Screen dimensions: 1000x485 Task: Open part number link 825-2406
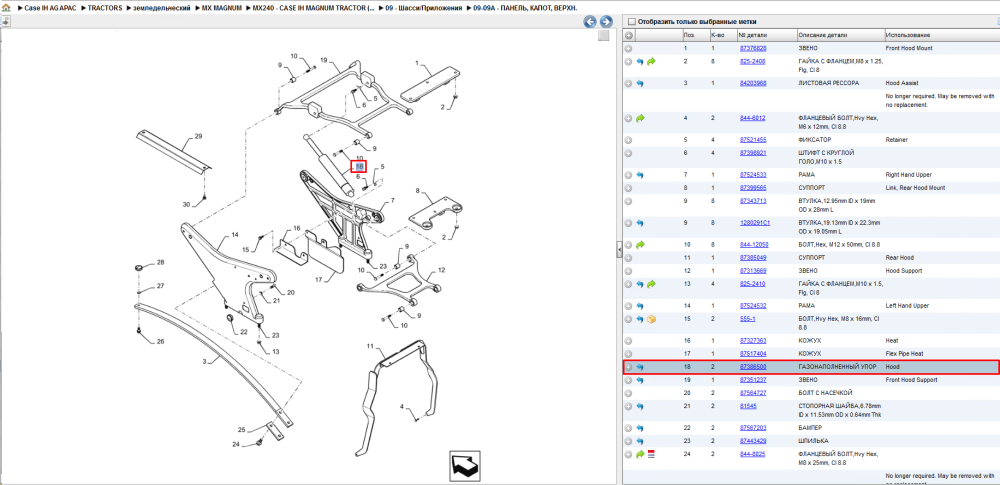(x=752, y=61)
